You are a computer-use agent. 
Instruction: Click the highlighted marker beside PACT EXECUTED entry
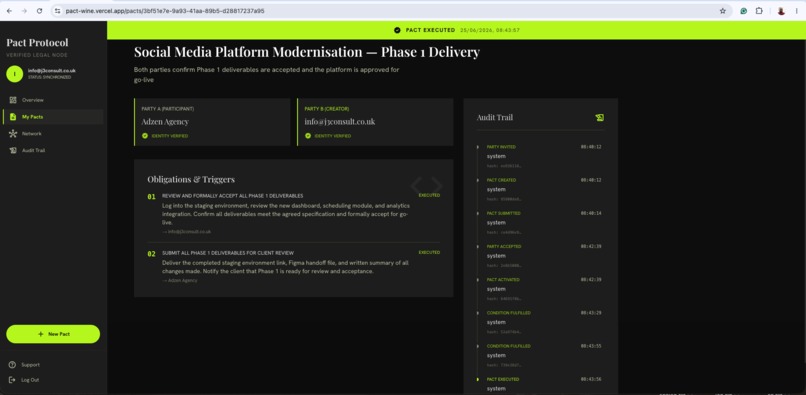(478, 380)
